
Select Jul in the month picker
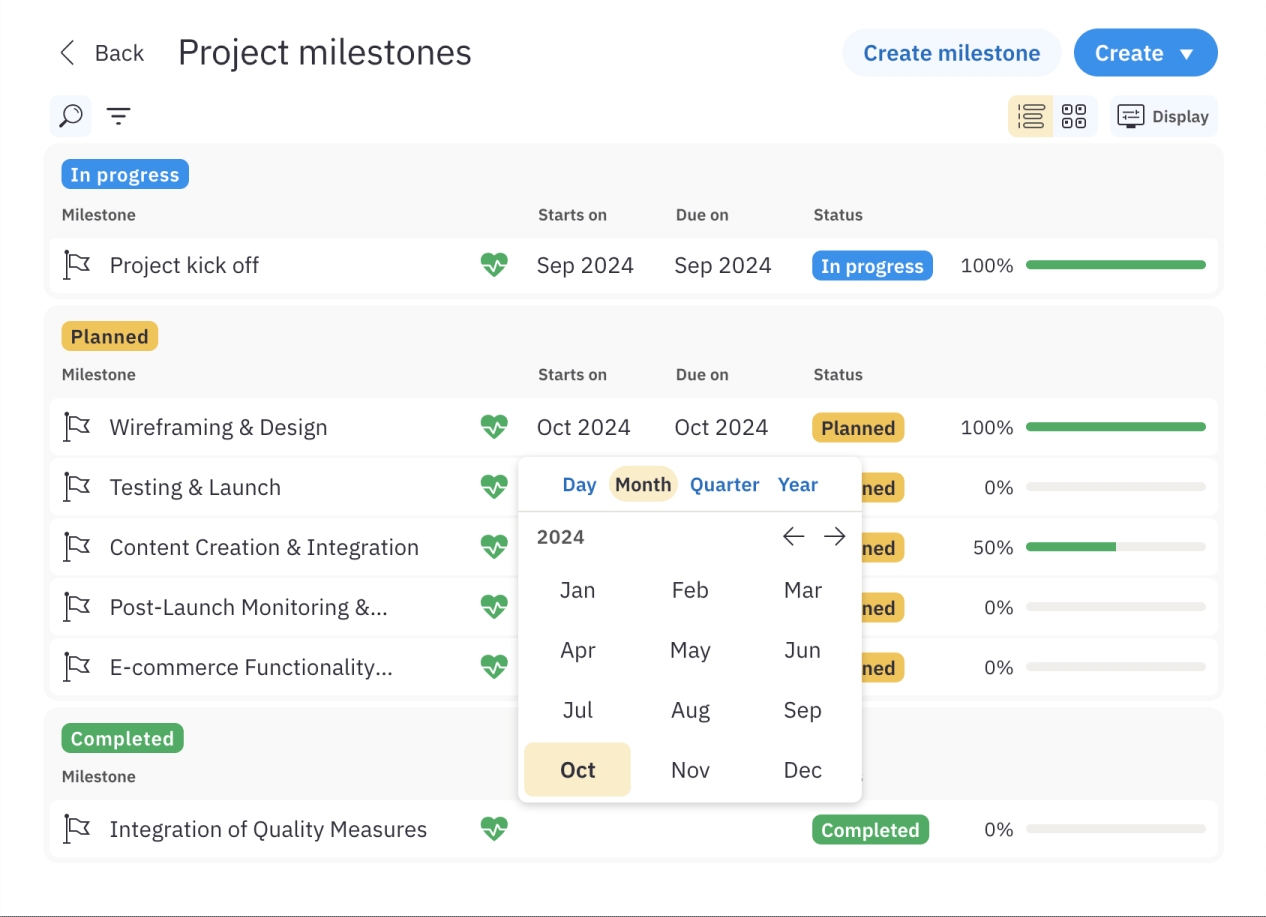[x=577, y=710]
